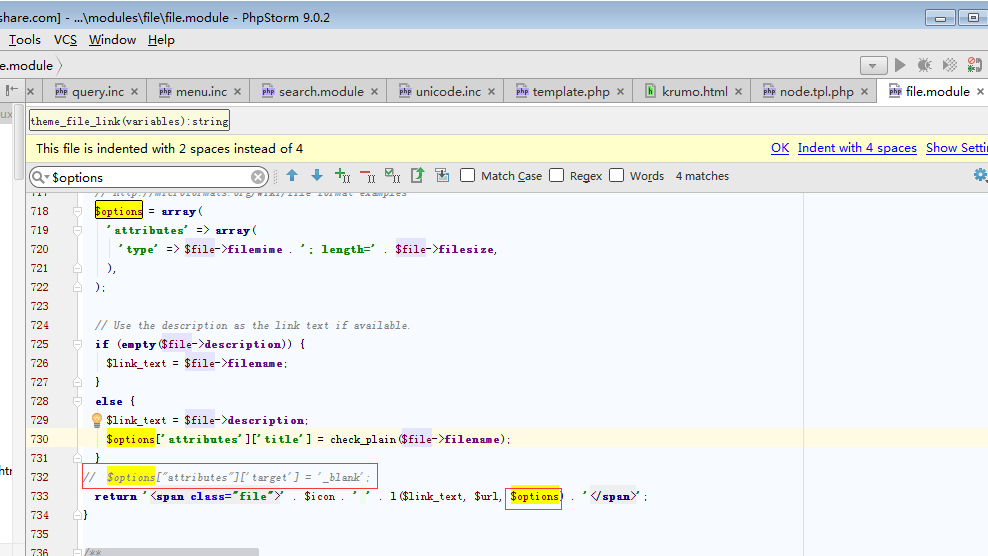The height and width of the screenshot is (556, 988).
Task: Click the $options search input field
Action: 149,177
